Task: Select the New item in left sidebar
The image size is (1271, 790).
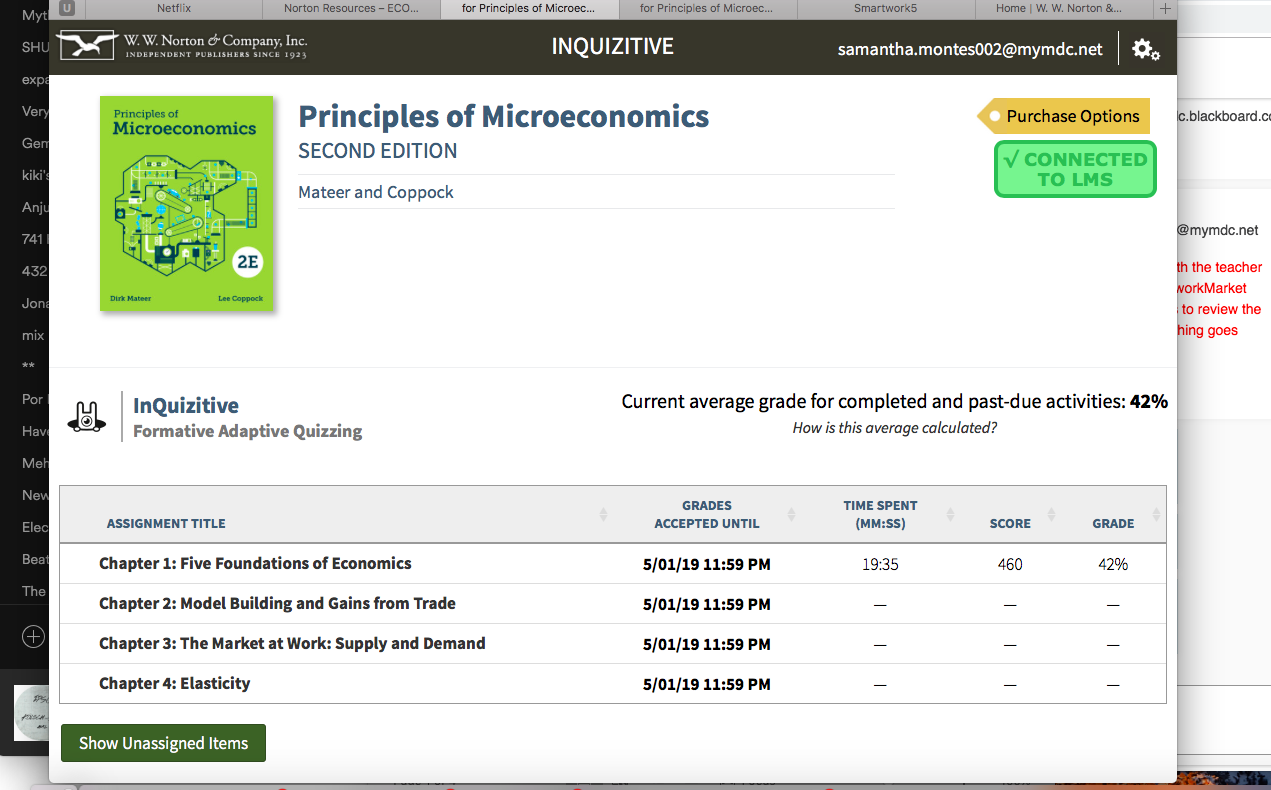Action: tap(35, 495)
